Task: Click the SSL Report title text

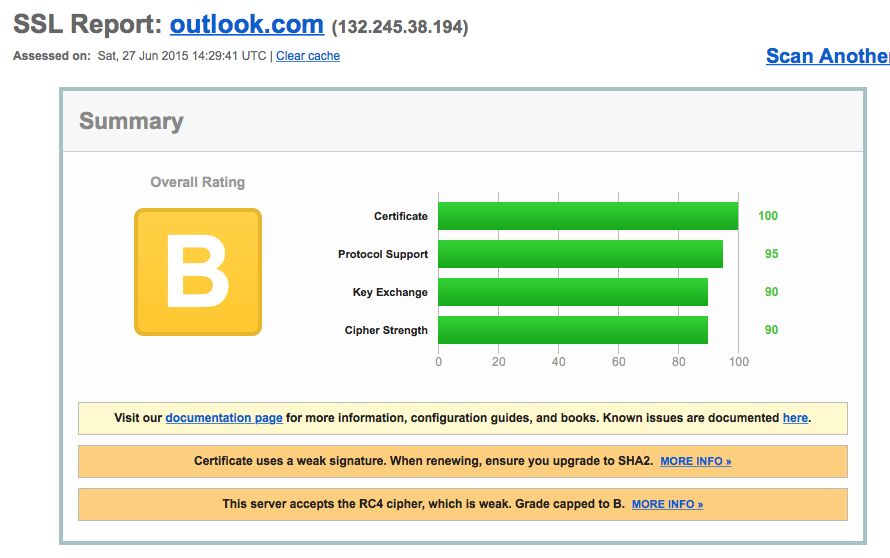Action: point(87,24)
